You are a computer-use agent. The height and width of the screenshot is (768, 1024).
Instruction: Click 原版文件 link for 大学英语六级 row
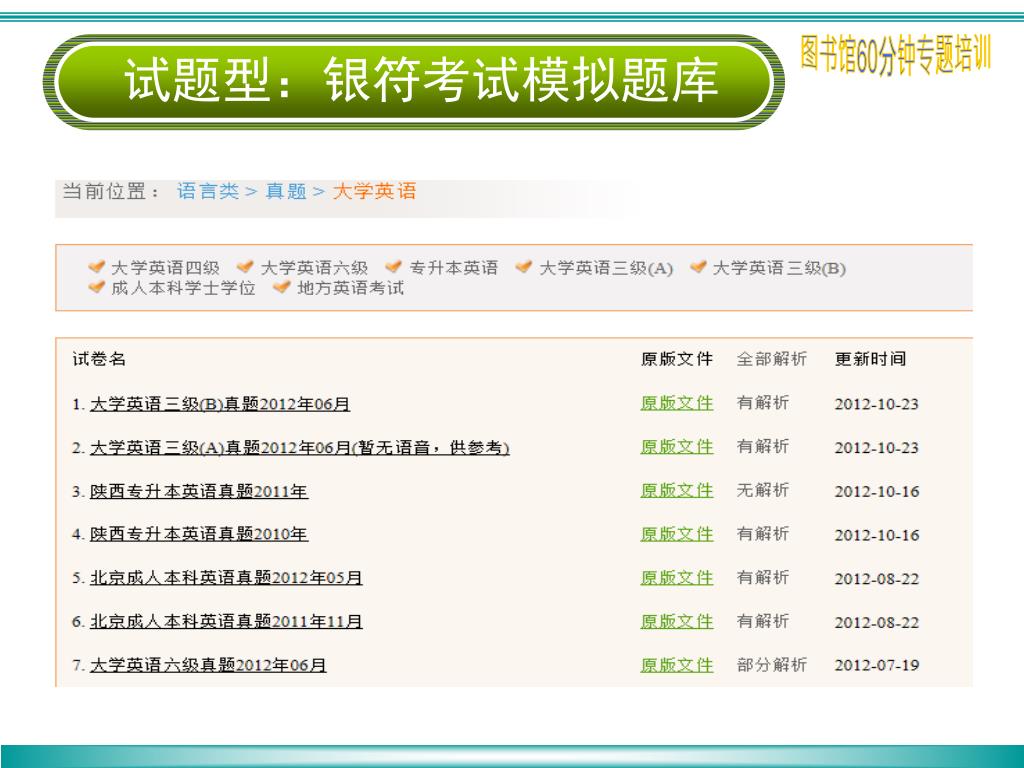677,665
